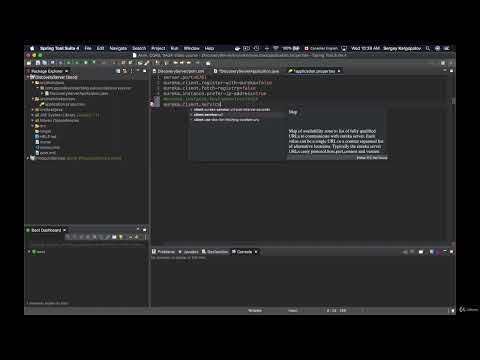Expand the DiscoveryServerApplication.java file node
Viewport: 480px width, 360px height.
coord(42,93)
